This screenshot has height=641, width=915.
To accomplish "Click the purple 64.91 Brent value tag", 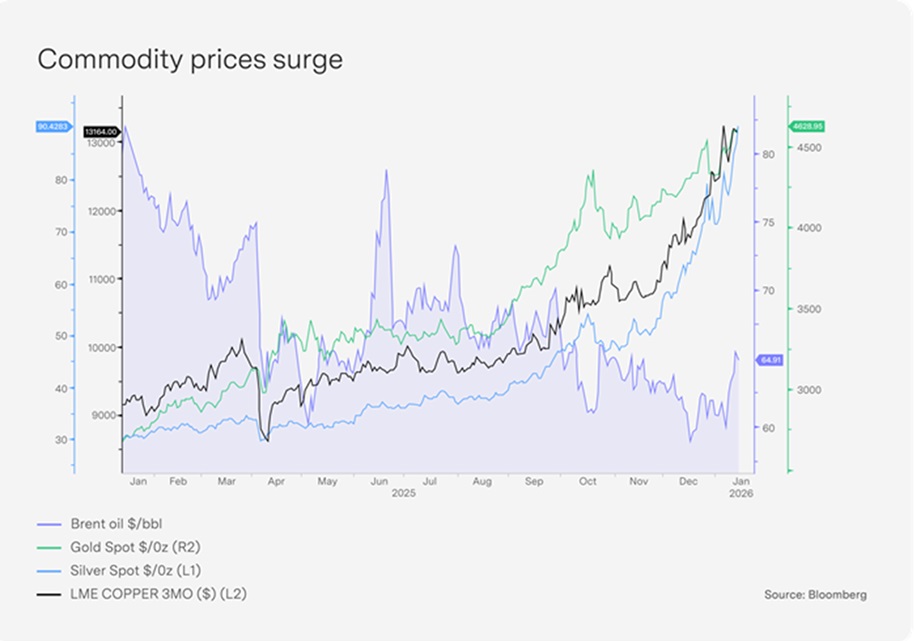I will coord(770,359).
